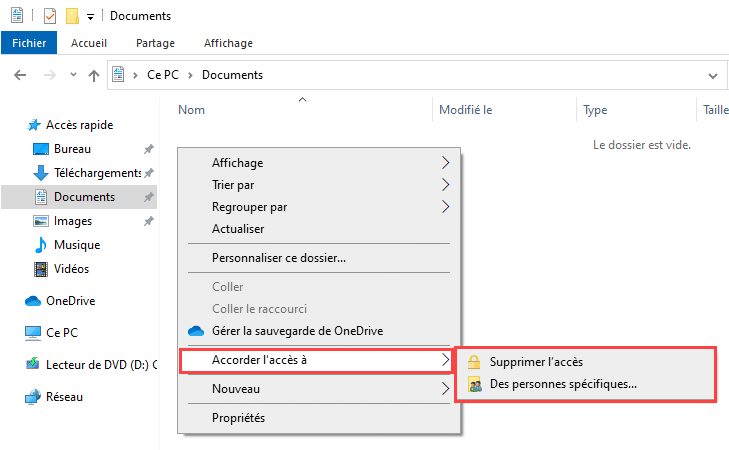Open the Fichier ribbon tab

coord(29,43)
